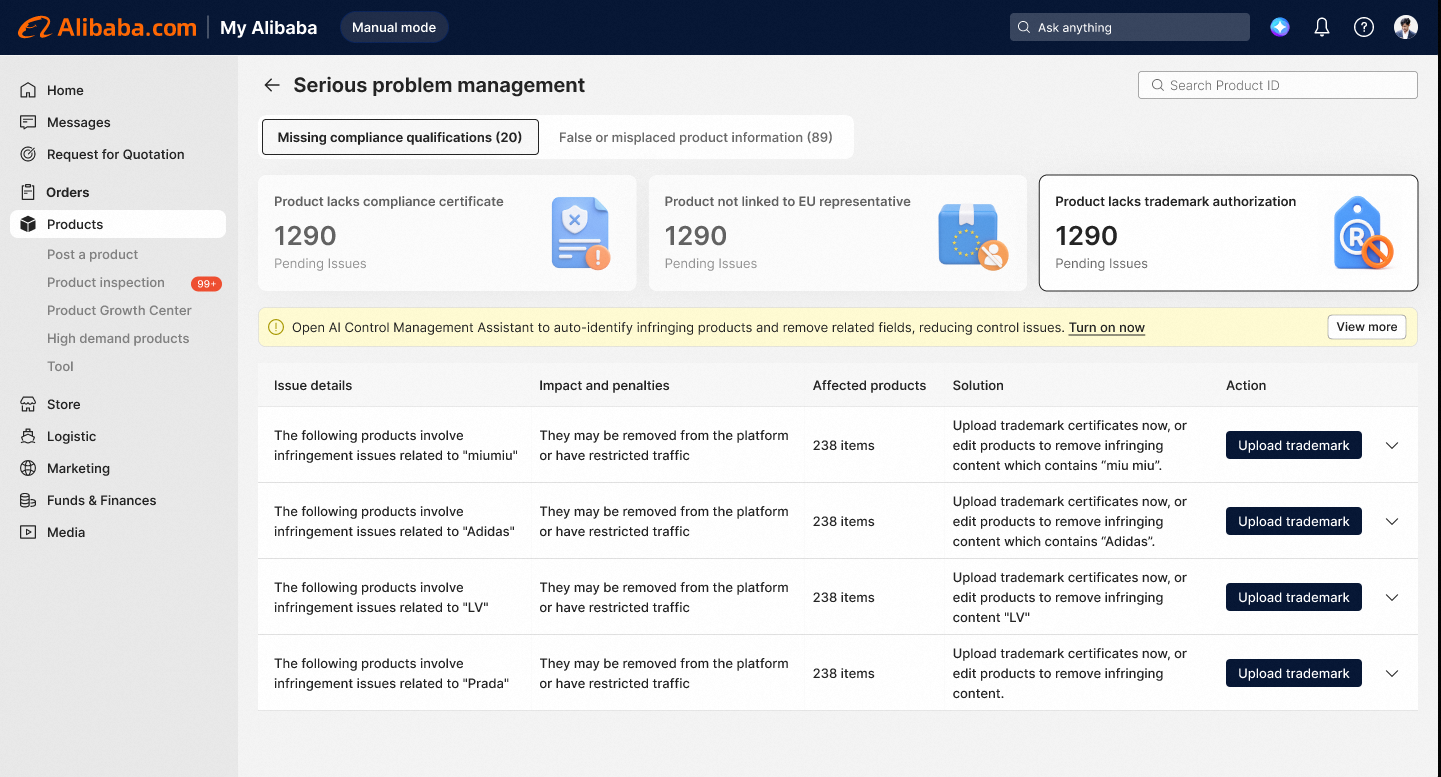Click the Media play icon
This screenshot has width=1441, height=777.
pos(28,532)
